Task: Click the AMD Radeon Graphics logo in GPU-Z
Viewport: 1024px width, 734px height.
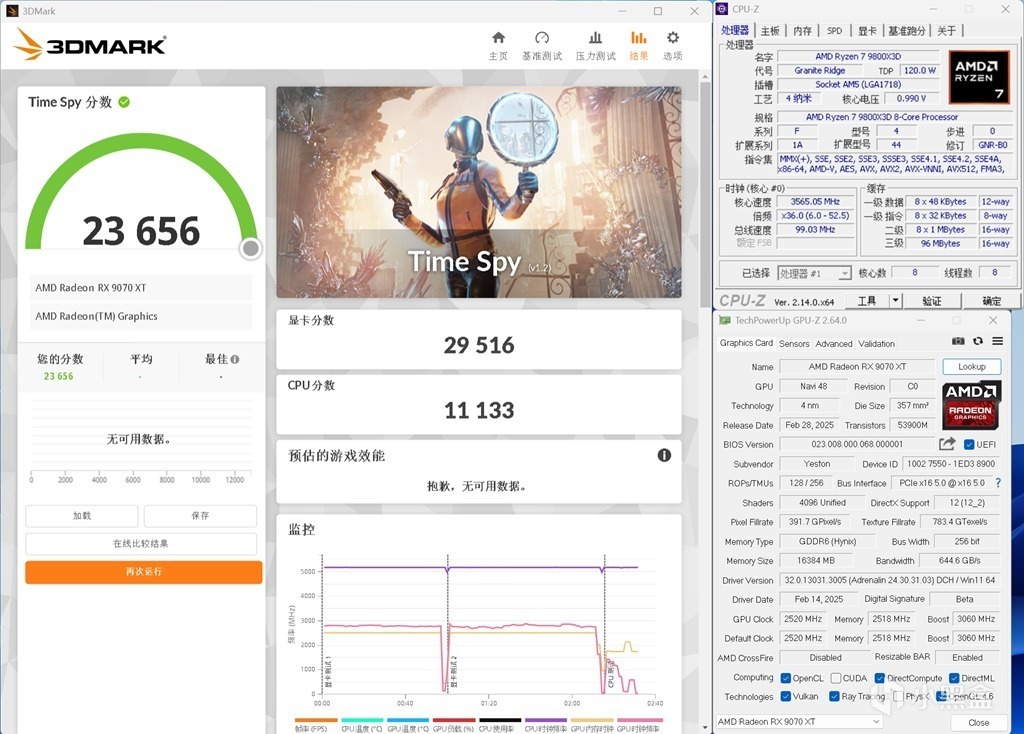Action: (971, 405)
